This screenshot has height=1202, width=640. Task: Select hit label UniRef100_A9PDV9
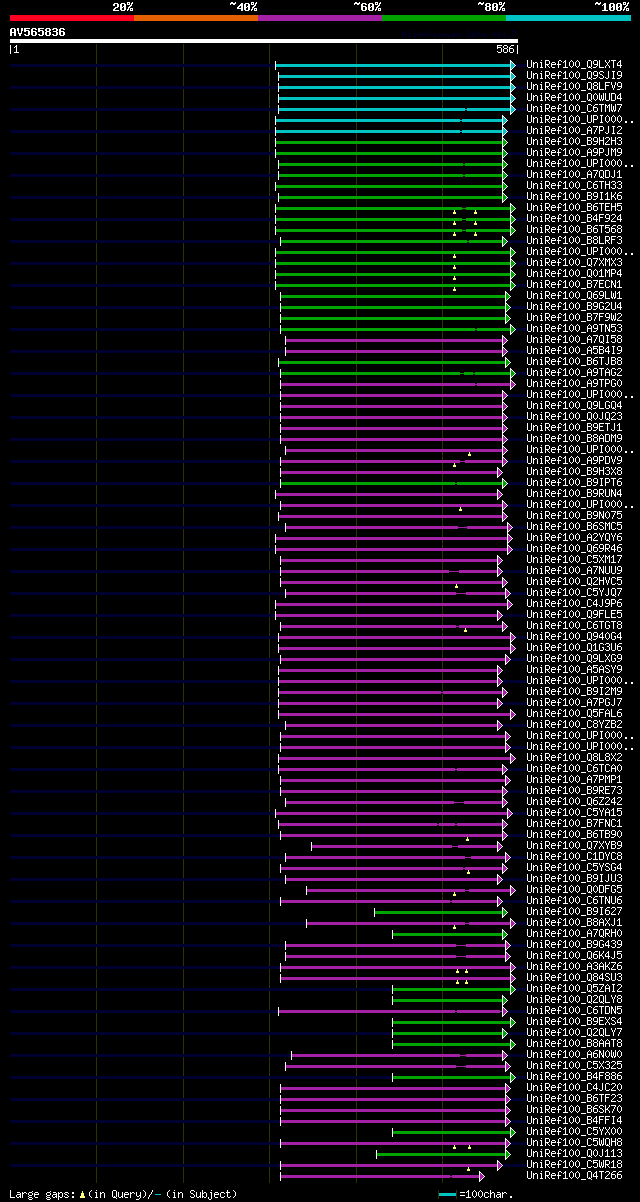point(574,460)
